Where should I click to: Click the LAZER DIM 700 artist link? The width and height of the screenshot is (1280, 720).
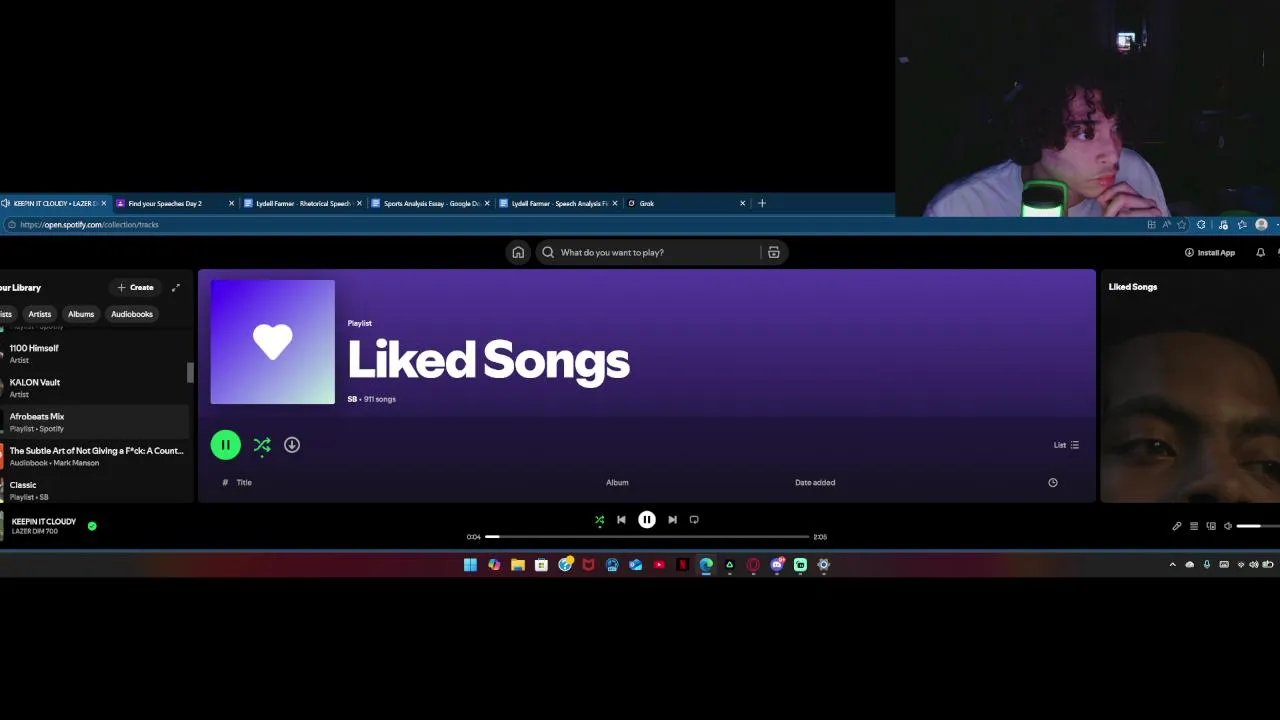click(x=35, y=531)
